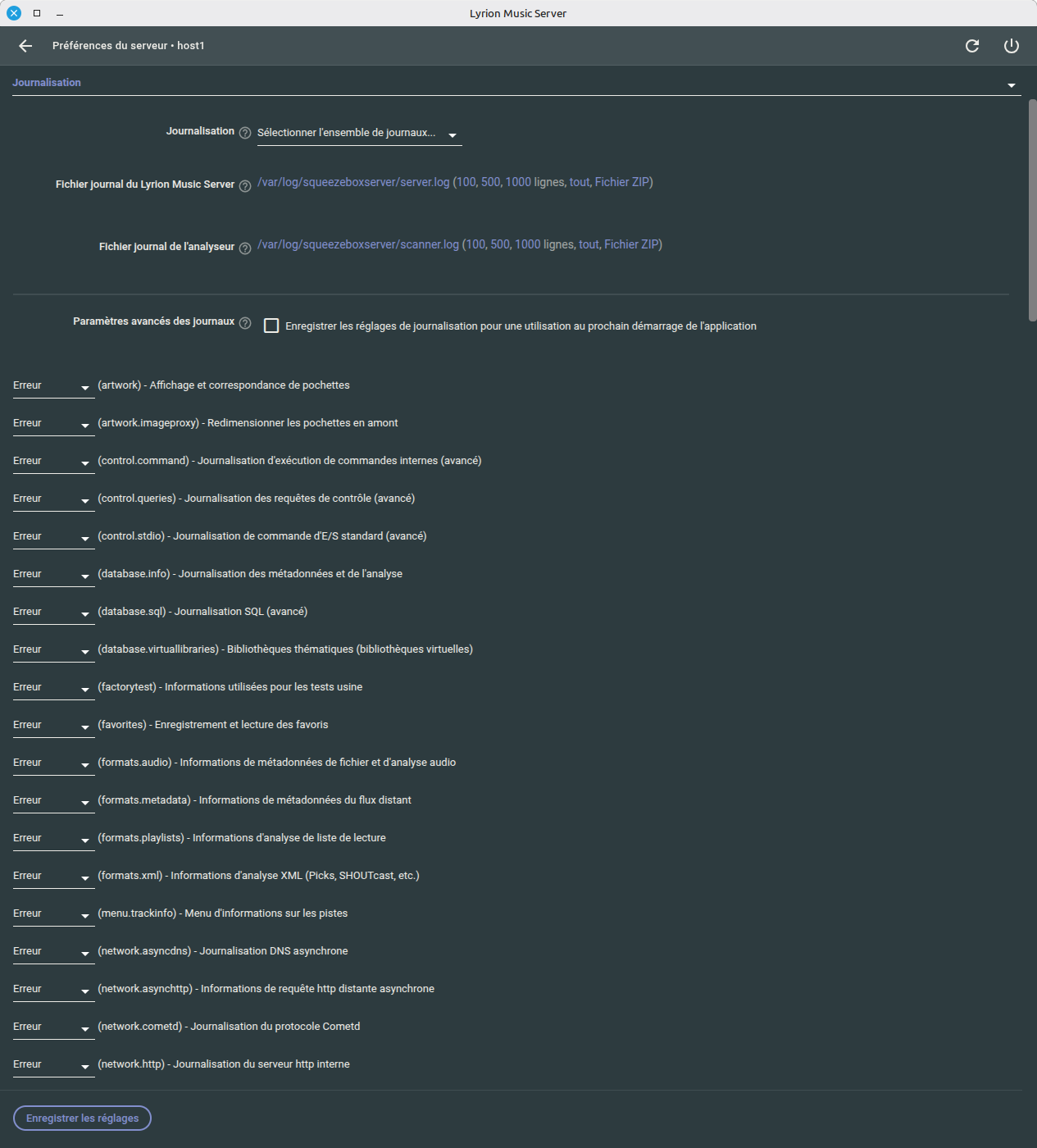Open 'Sélectionner l'ensemble de journaux' dropdown

[360, 134]
